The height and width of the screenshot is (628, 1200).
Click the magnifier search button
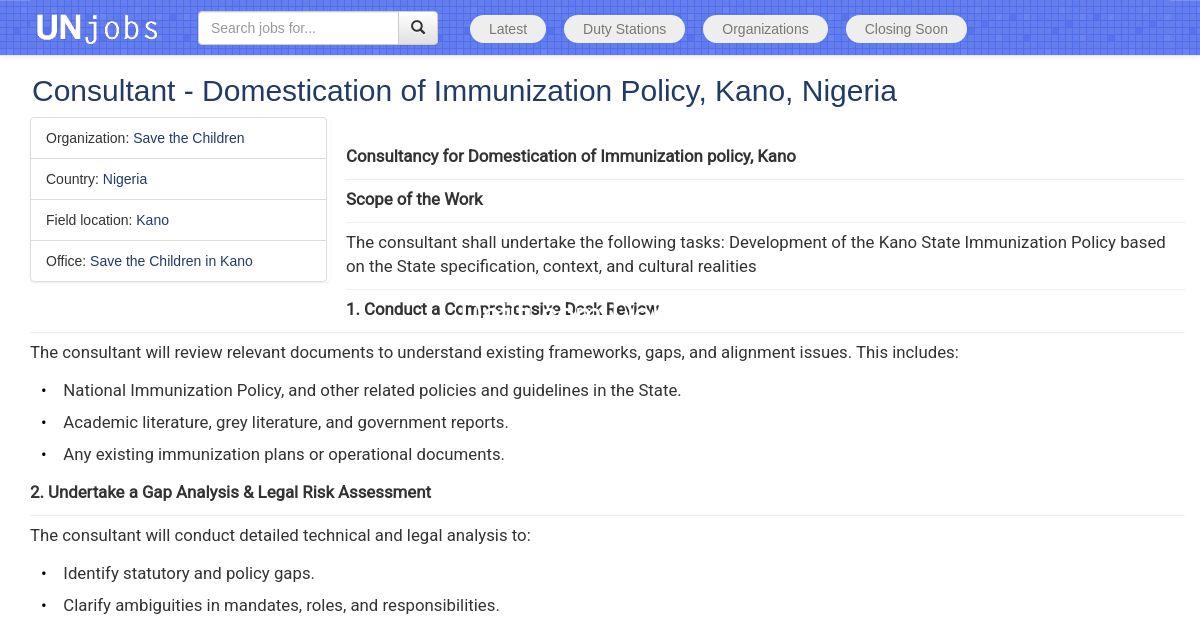418,28
